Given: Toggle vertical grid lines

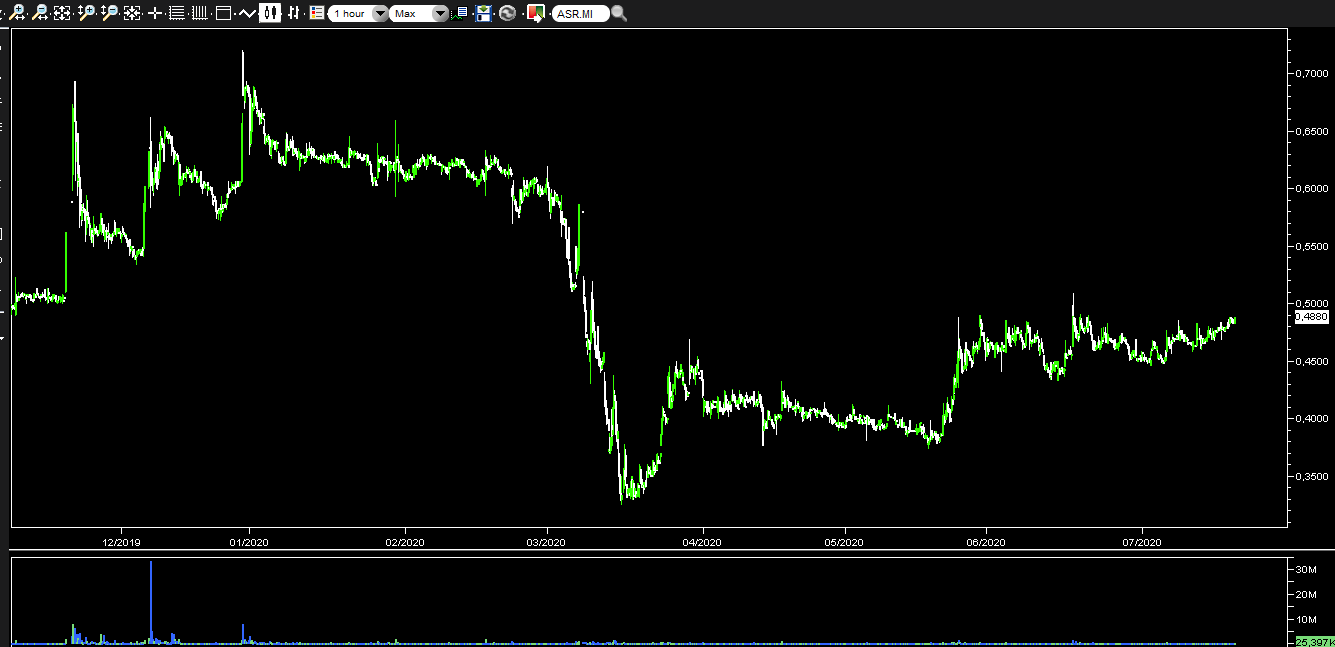Looking at the screenshot, I should (x=199, y=13).
